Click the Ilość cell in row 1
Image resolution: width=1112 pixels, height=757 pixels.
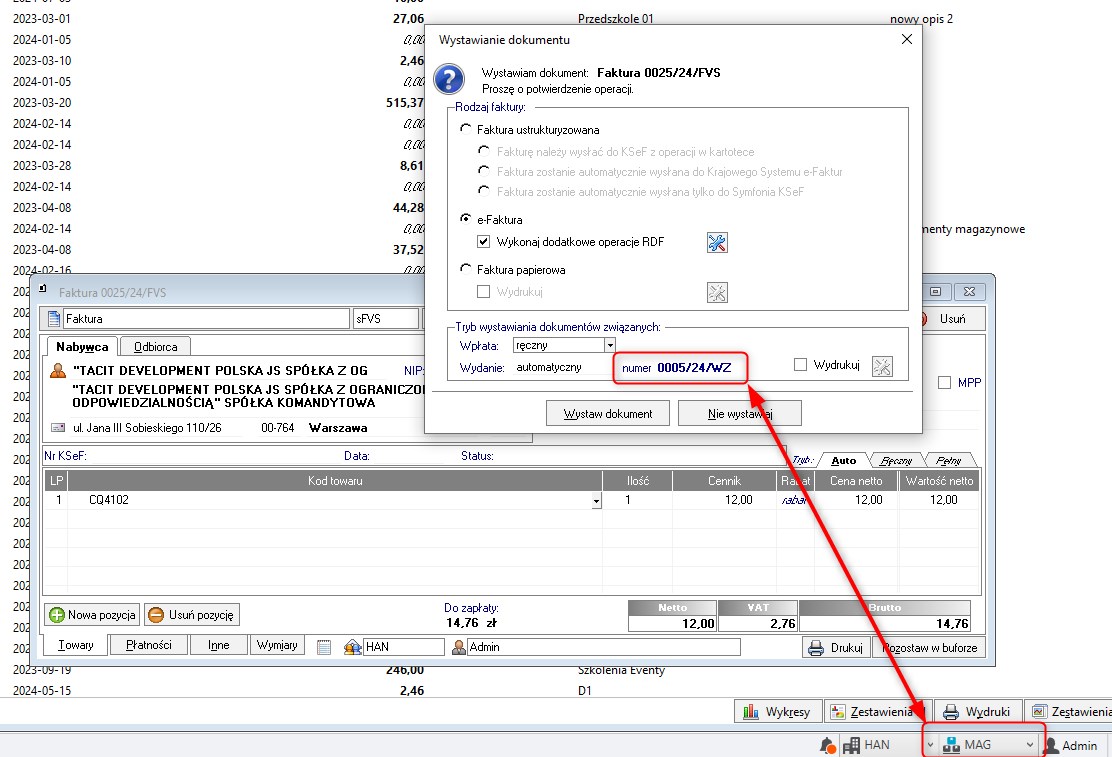pyautogui.click(x=637, y=500)
